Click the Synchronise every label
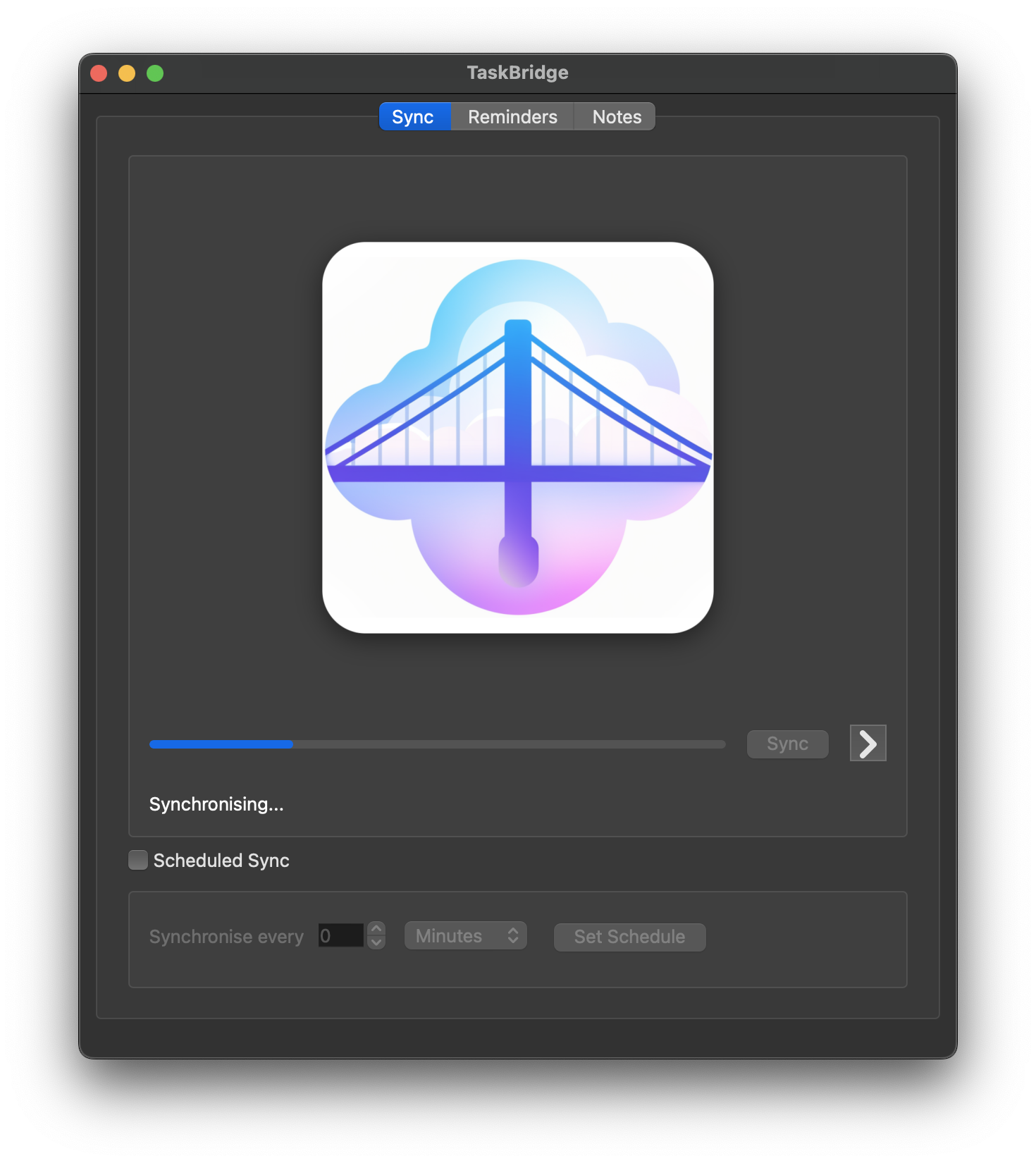Viewport: 1036px width, 1163px height. coord(226,937)
